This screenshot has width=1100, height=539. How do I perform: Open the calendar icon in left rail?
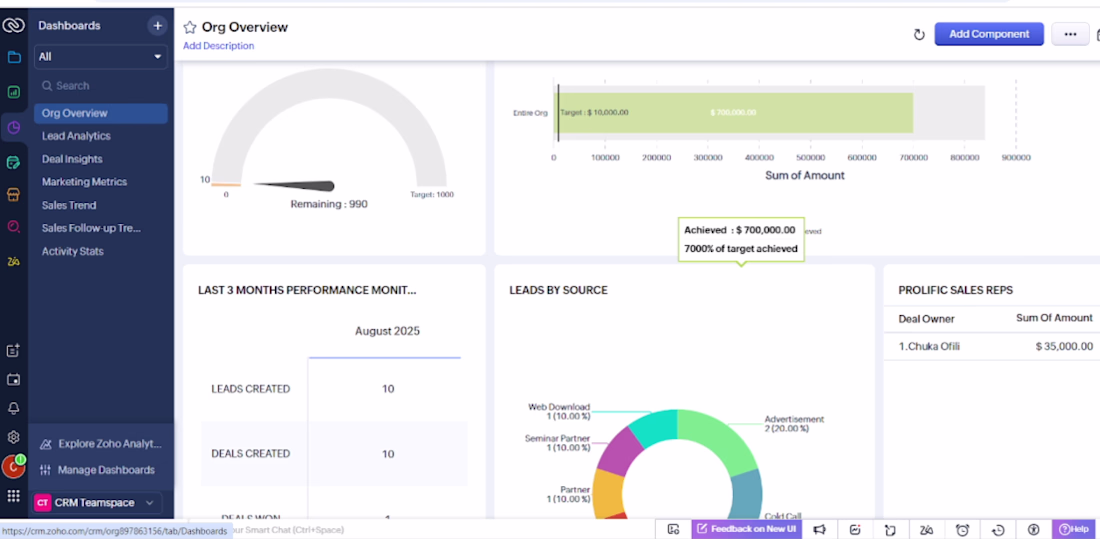(13, 380)
